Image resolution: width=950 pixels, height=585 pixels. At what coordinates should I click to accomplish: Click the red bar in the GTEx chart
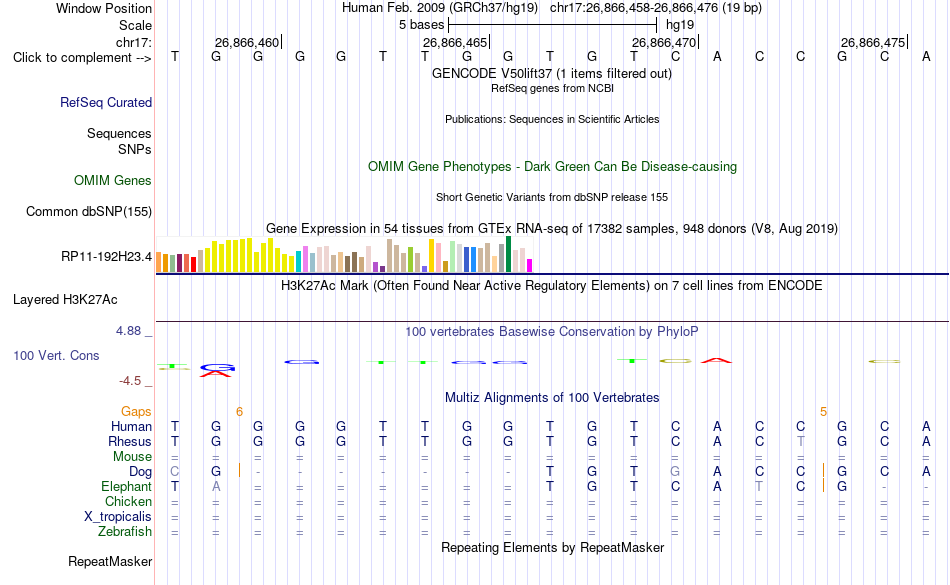(x=193, y=265)
